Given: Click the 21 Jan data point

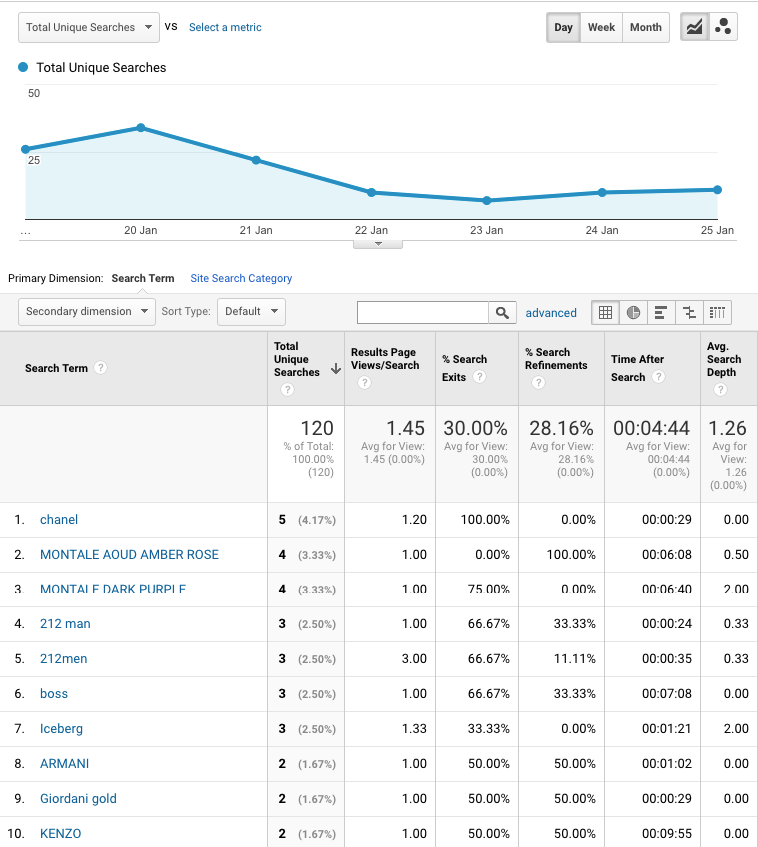Looking at the screenshot, I should [x=256, y=160].
